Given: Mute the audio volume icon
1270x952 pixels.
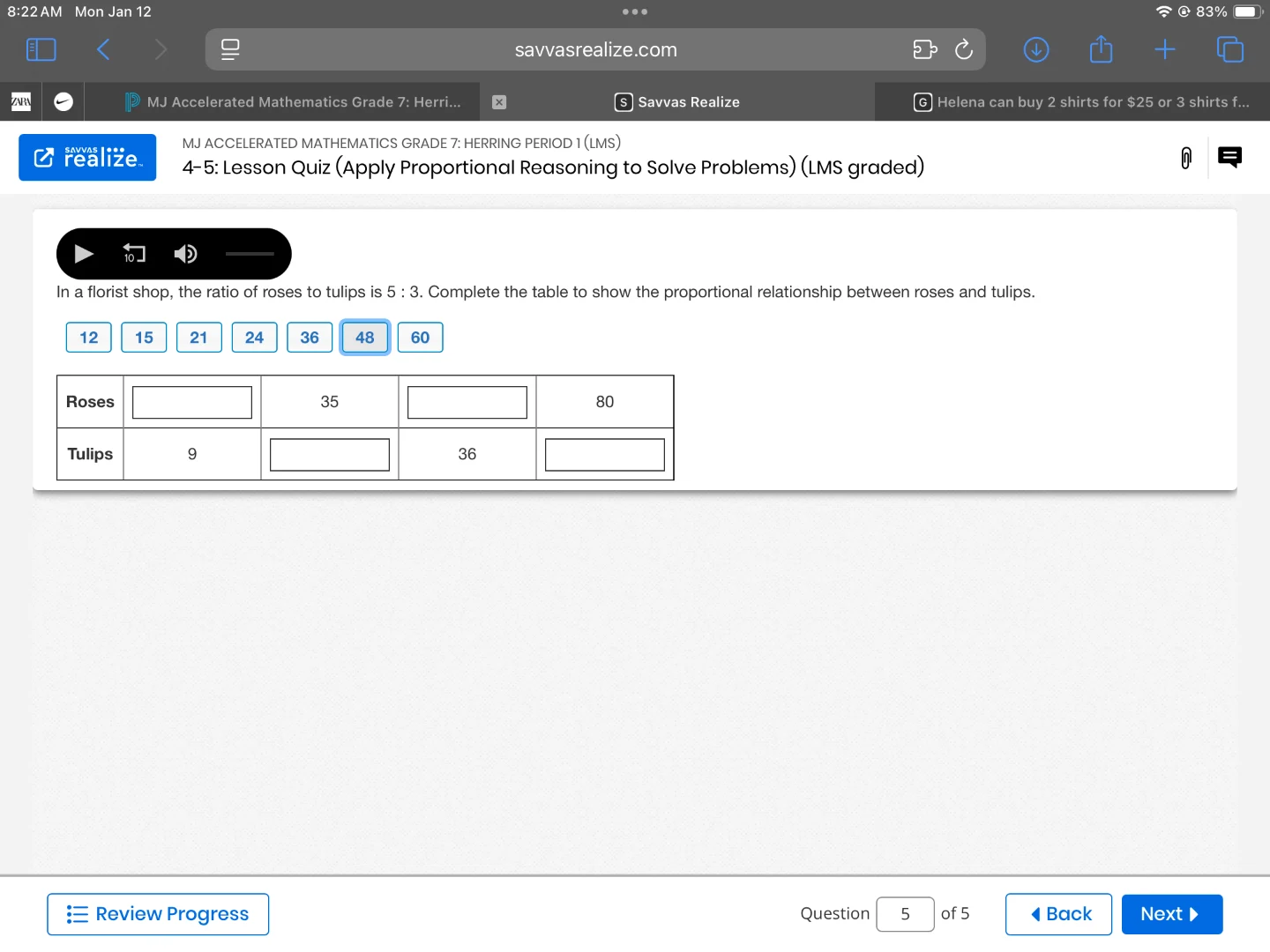Looking at the screenshot, I should (x=185, y=254).
